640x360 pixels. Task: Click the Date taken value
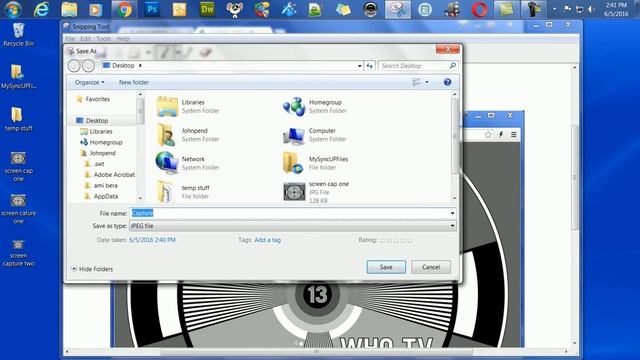point(152,240)
